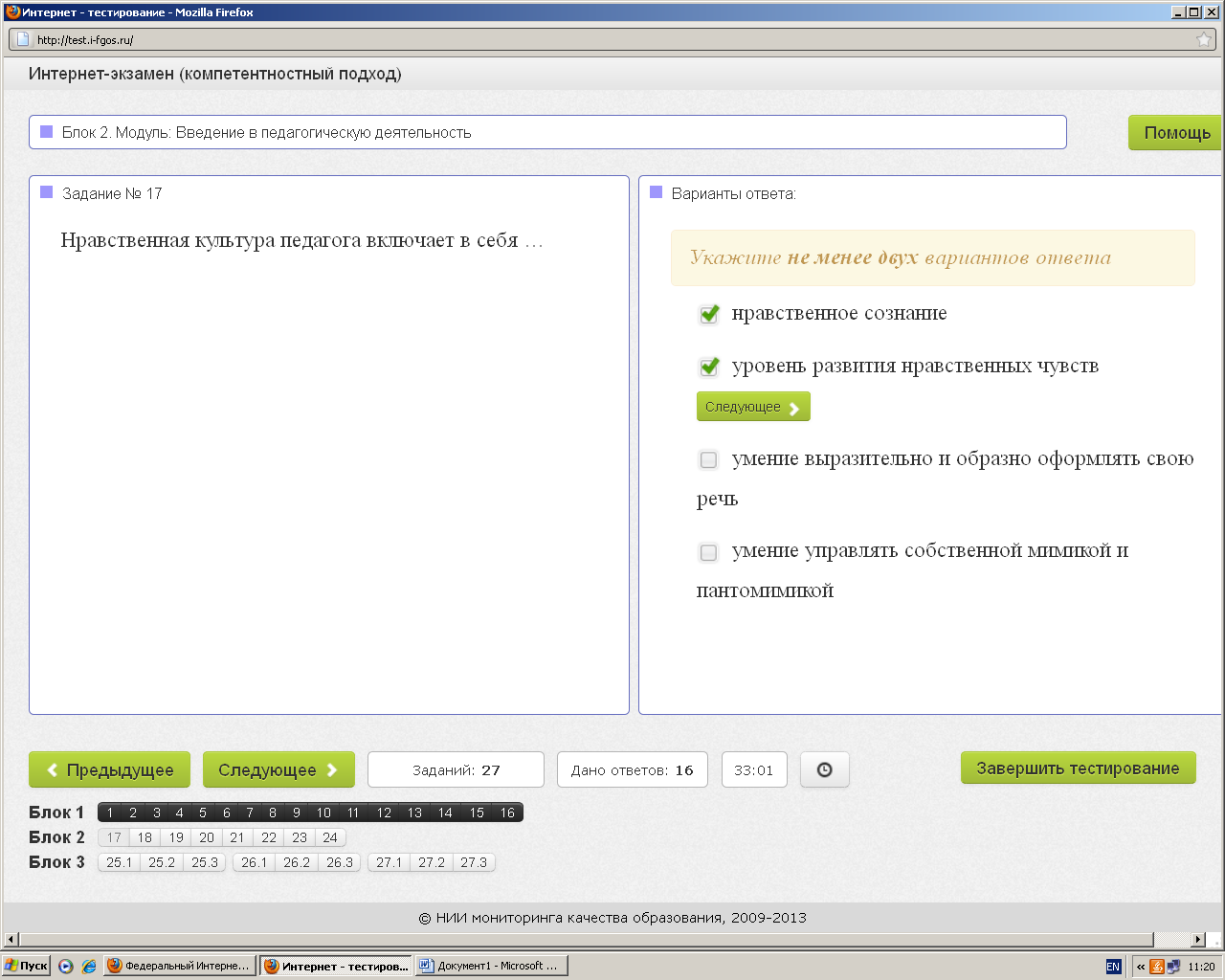This screenshot has height=980, width=1225.
Task: Check 'умение выразительно и образно оформлять' option
Action: (x=708, y=460)
